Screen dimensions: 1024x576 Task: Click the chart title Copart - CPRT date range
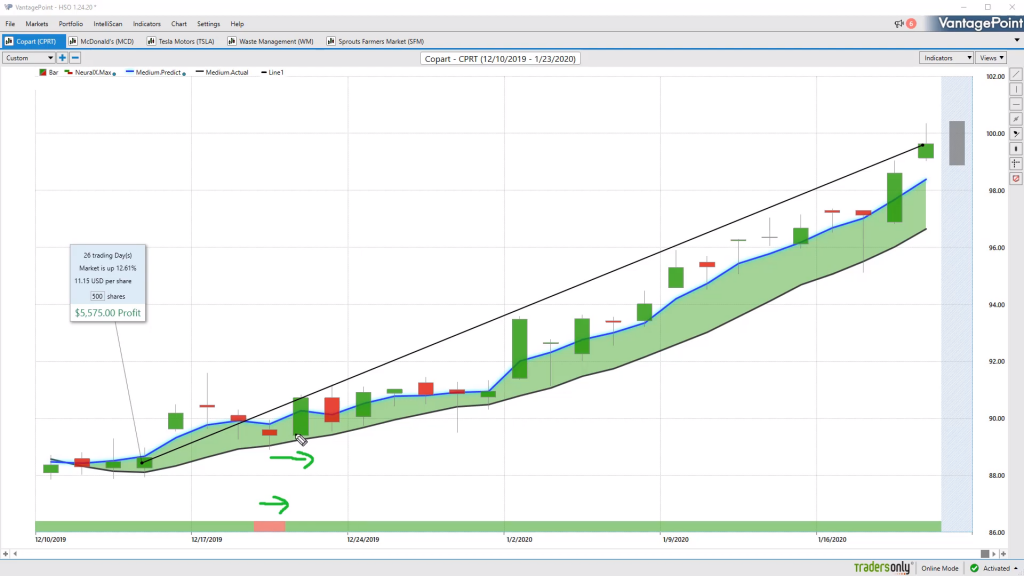pos(500,59)
